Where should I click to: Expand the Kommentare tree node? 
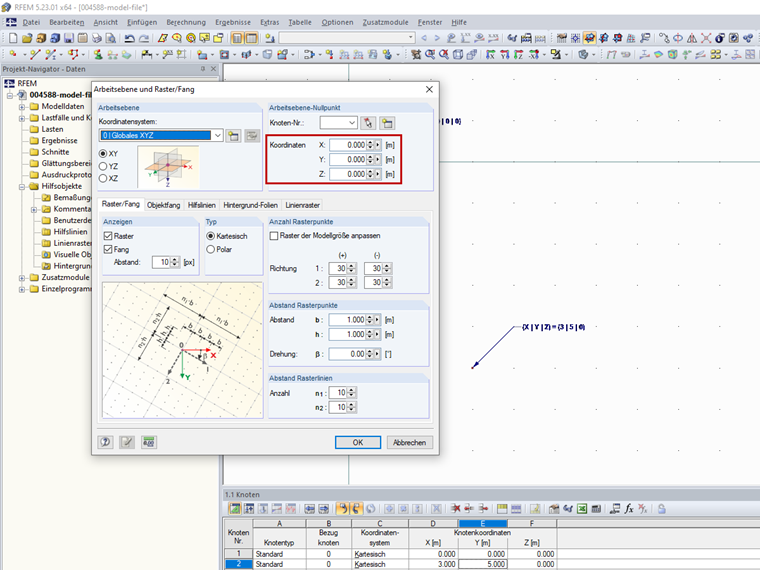pos(34,209)
